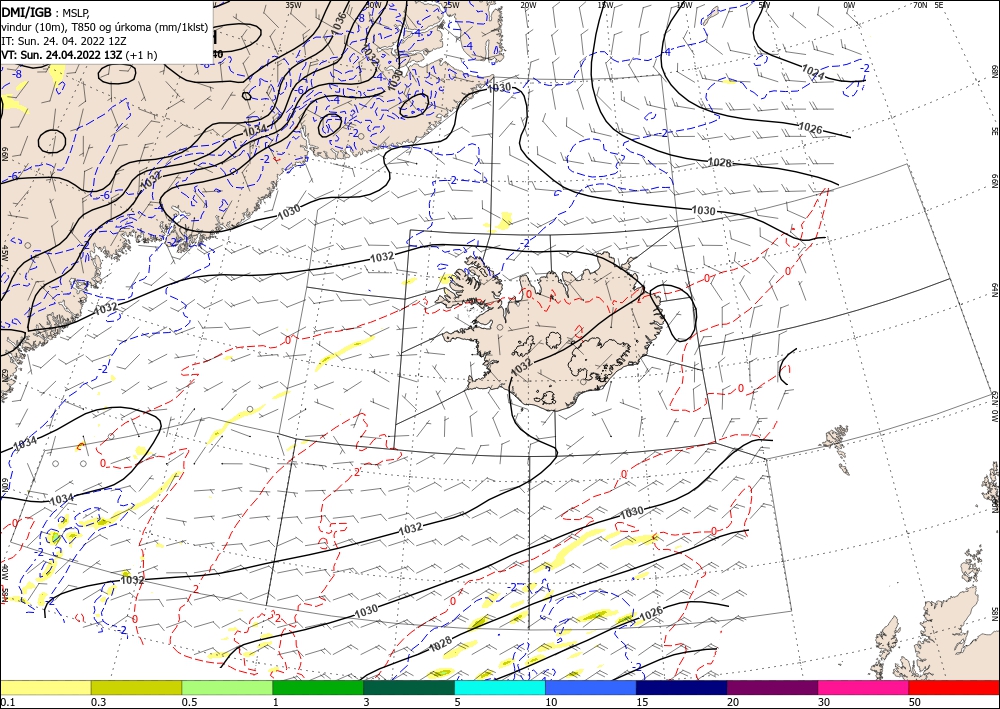Click the navy 15–20 legend swatch
This screenshot has height=709, width=1000.
[682, 687]
